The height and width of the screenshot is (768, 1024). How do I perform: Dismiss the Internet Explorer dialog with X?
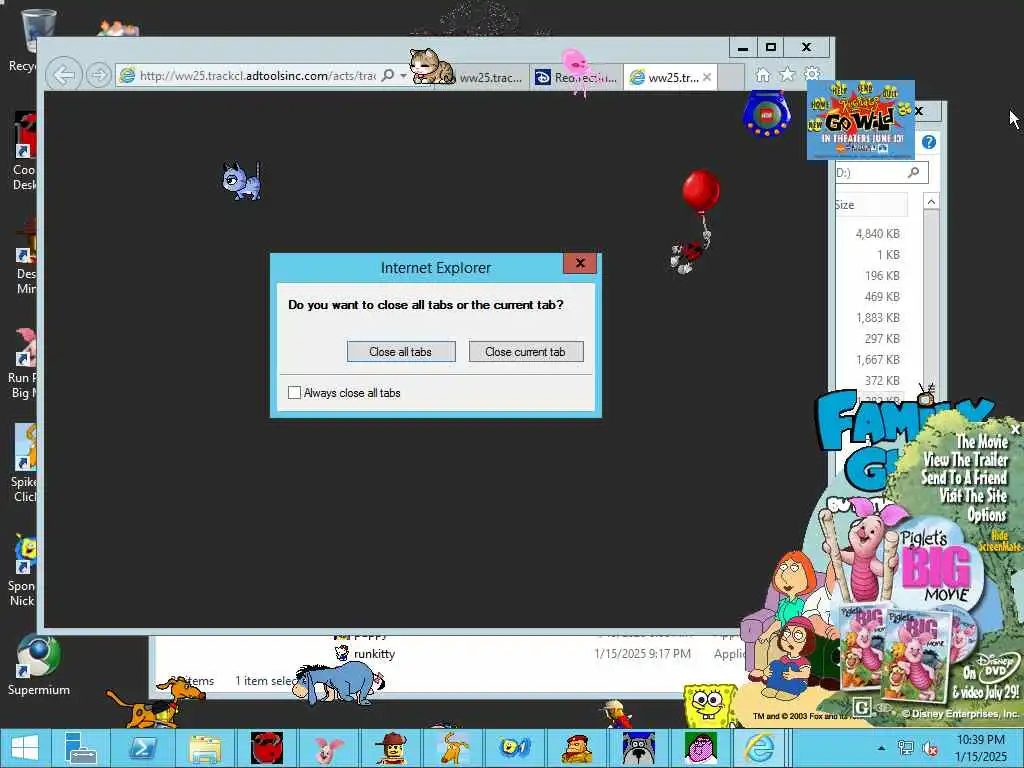point(580,263)
